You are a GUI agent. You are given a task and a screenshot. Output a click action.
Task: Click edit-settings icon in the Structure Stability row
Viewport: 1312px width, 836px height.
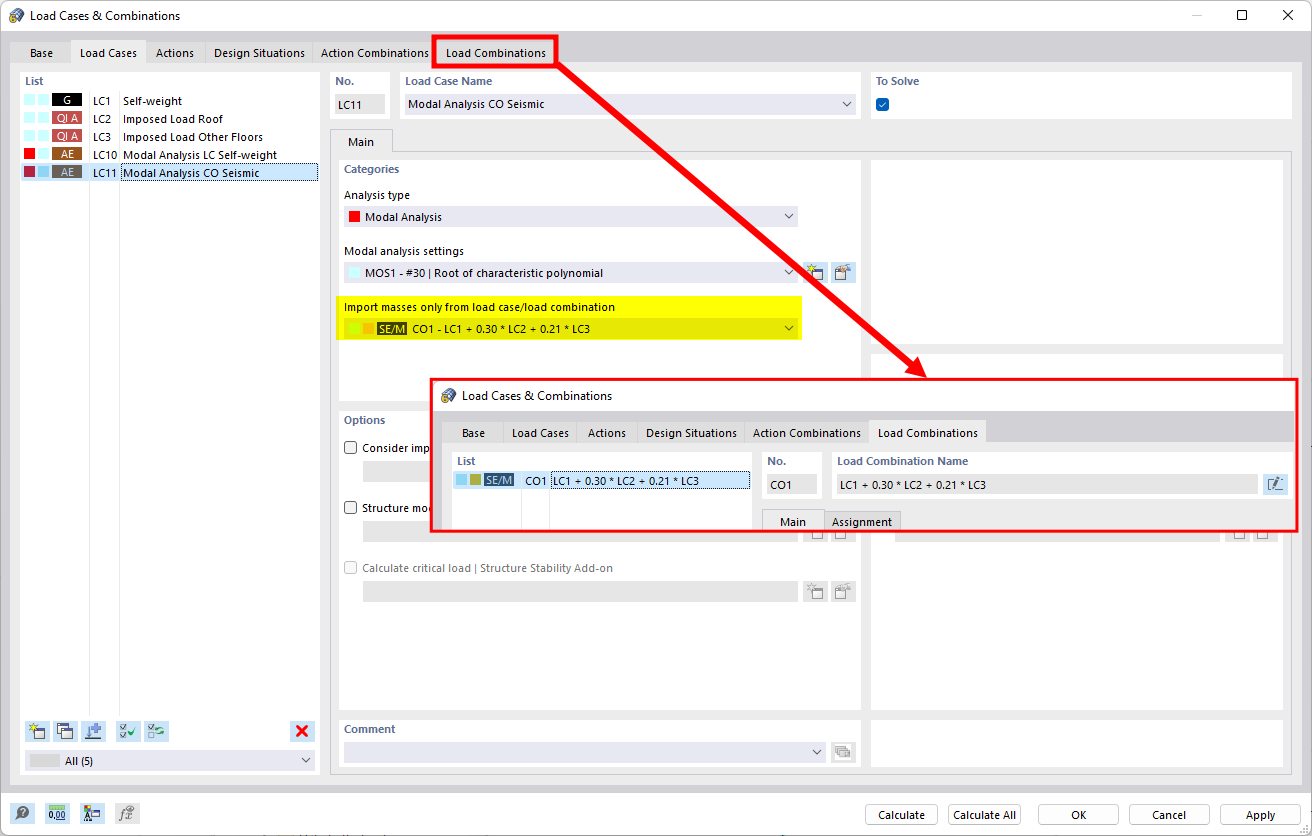[x=844, y=592]
